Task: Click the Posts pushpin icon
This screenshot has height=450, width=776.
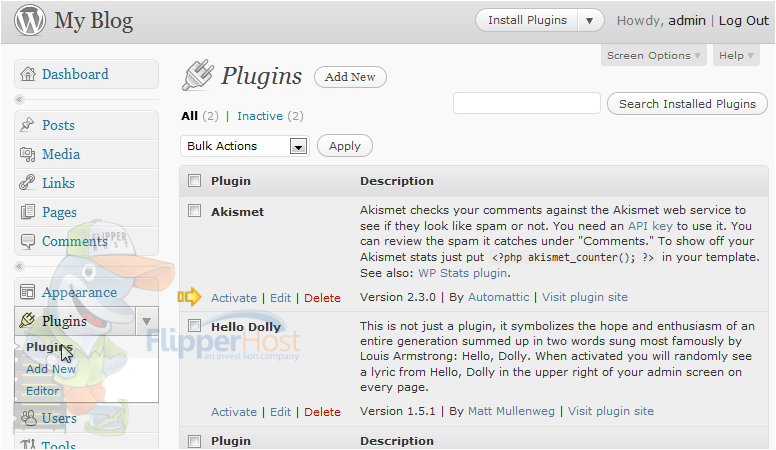Action: tap(27, 125)
